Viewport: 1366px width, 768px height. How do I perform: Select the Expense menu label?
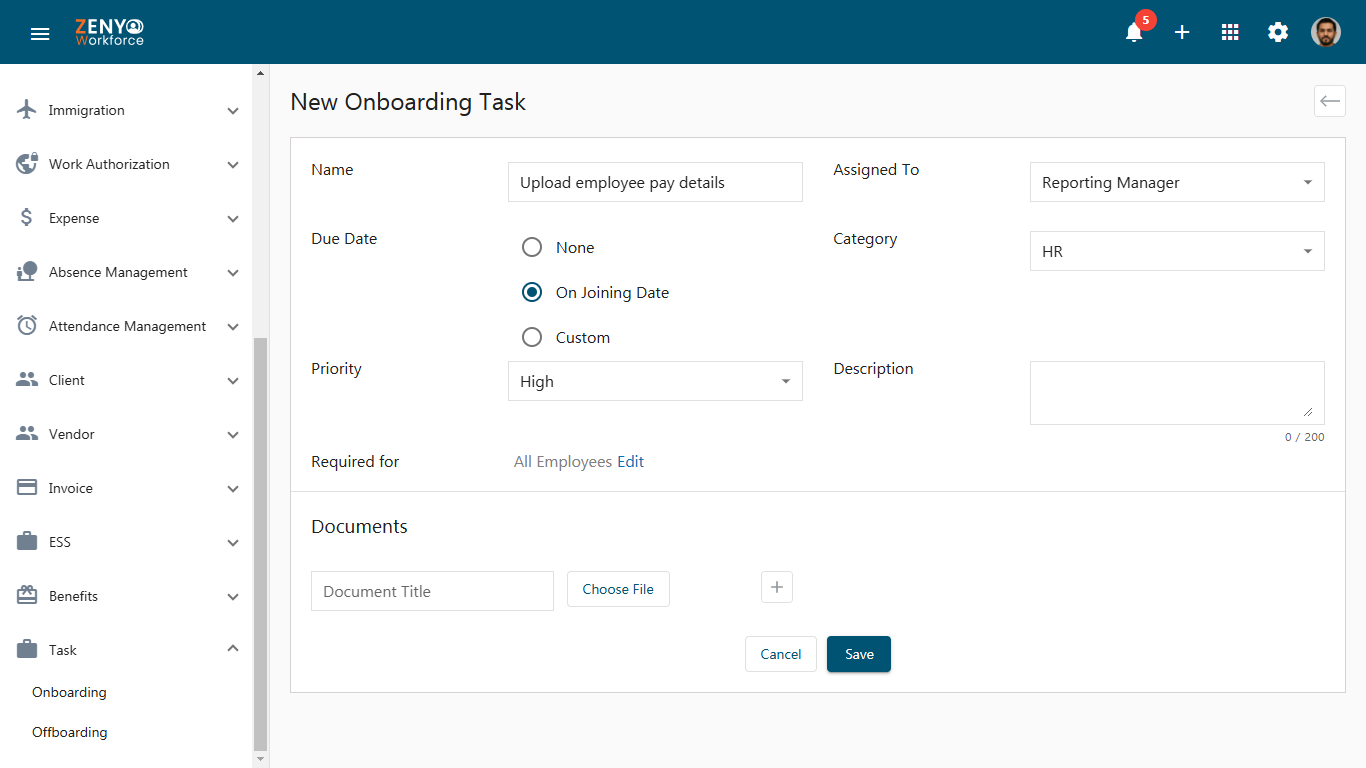(74, 218)
